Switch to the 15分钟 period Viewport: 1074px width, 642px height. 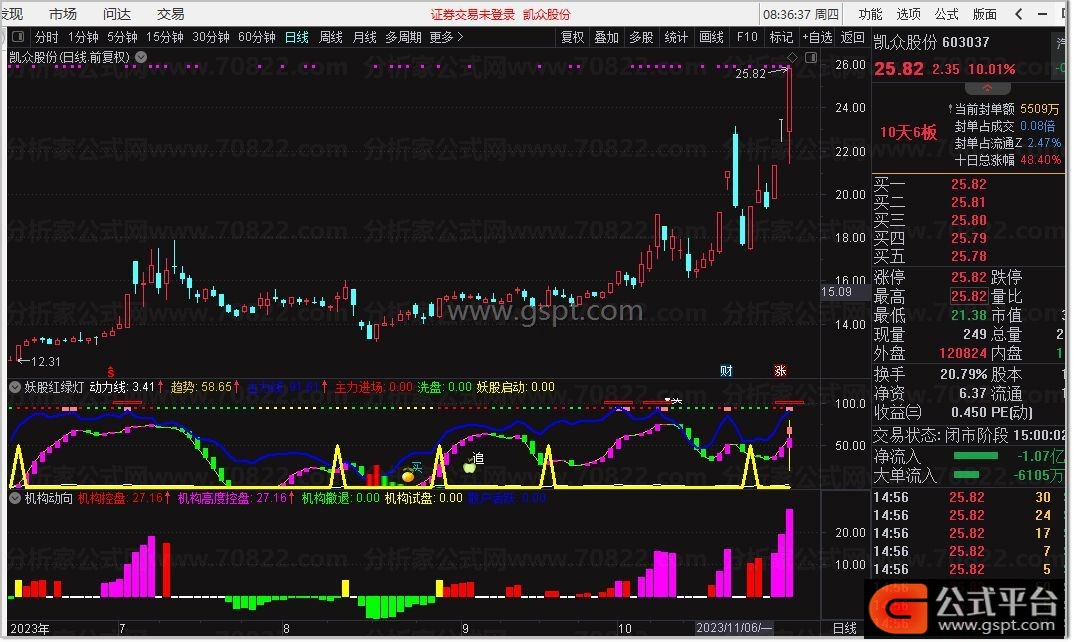[x=164, y=37]
